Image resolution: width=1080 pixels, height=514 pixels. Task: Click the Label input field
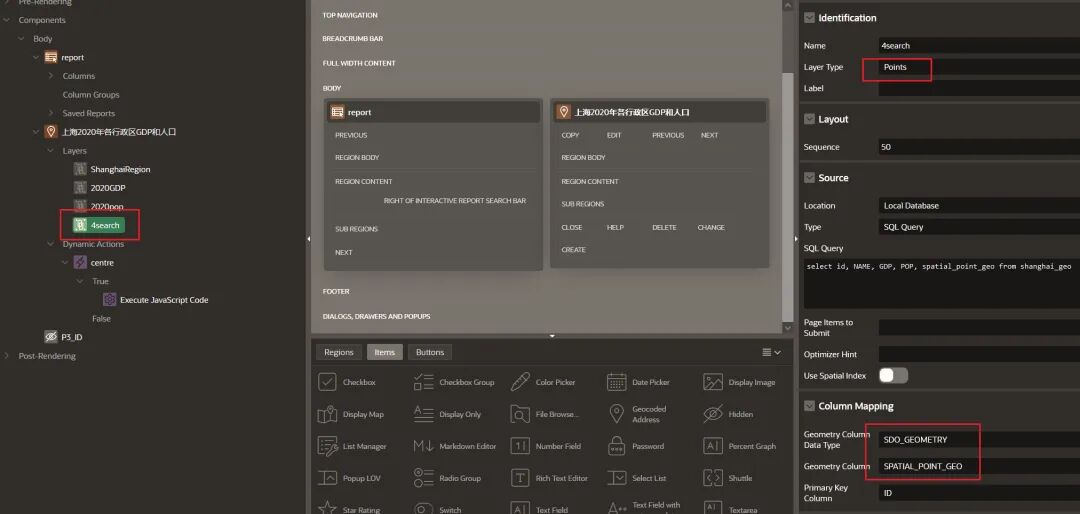tap(979, 88)
